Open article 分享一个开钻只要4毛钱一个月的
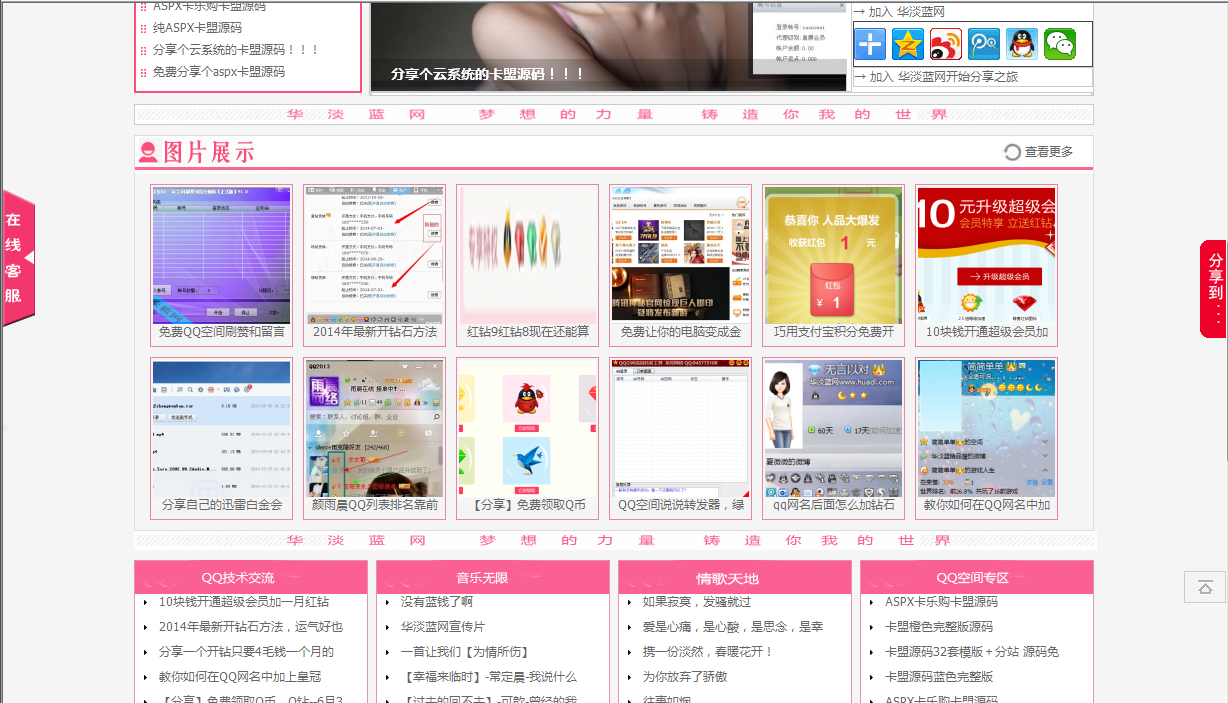This screenshot has height=703, width=1228. pyautogui.click(x=246, y=651)
